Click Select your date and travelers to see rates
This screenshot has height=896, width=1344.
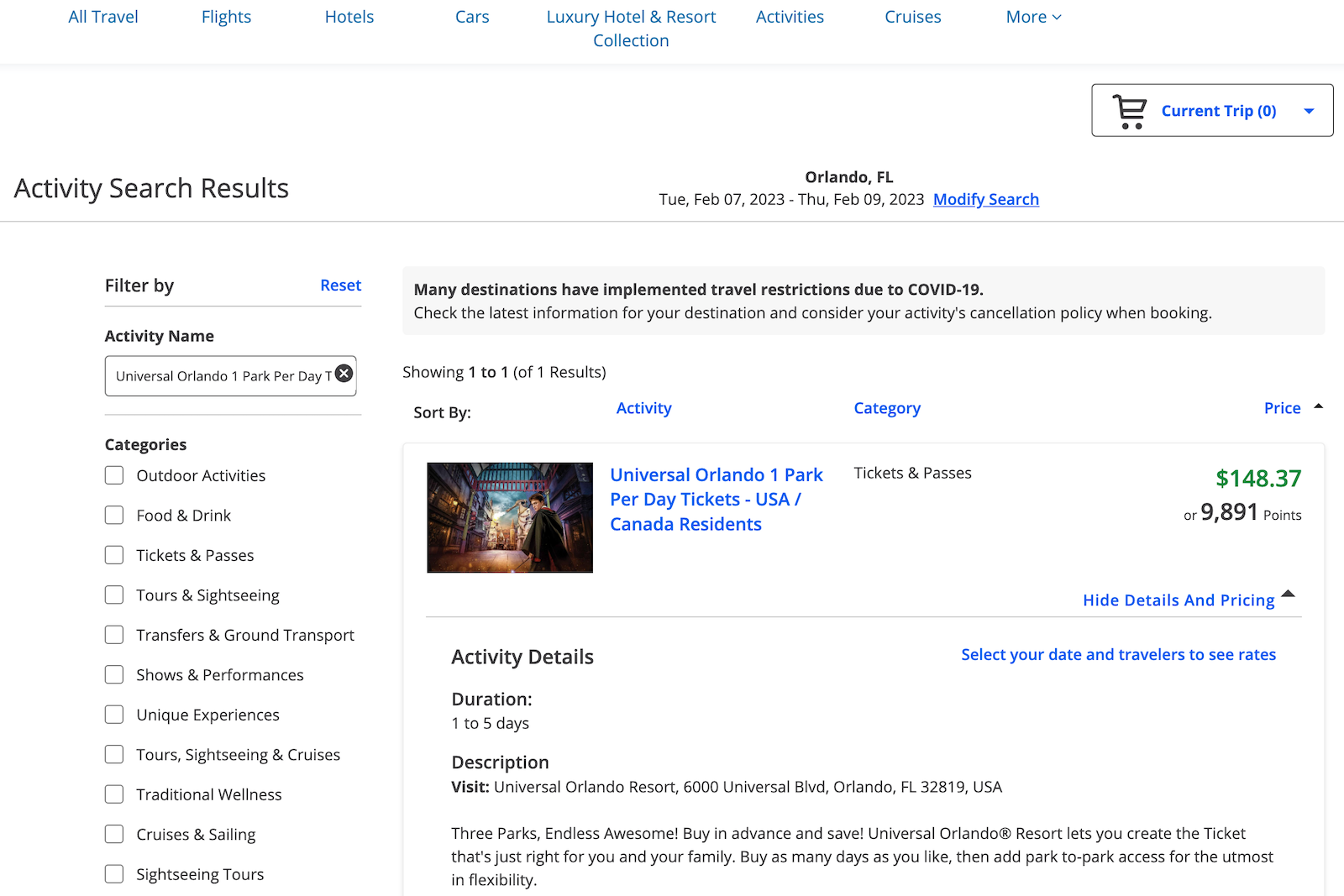pyautogui.click(x=1118, y=654)
